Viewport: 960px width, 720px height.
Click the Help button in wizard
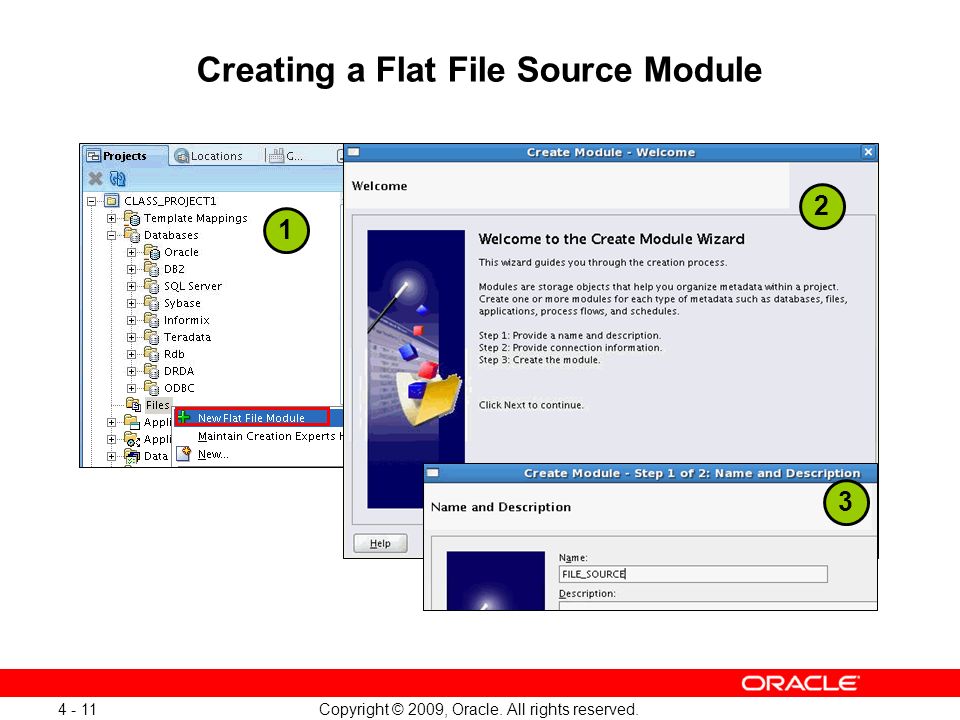coord(380,543)
